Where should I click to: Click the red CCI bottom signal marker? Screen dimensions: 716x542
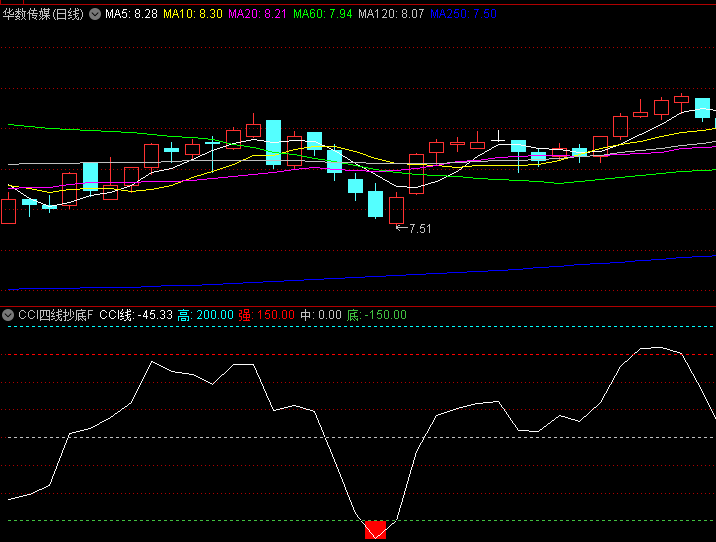[x=376, y=531]
